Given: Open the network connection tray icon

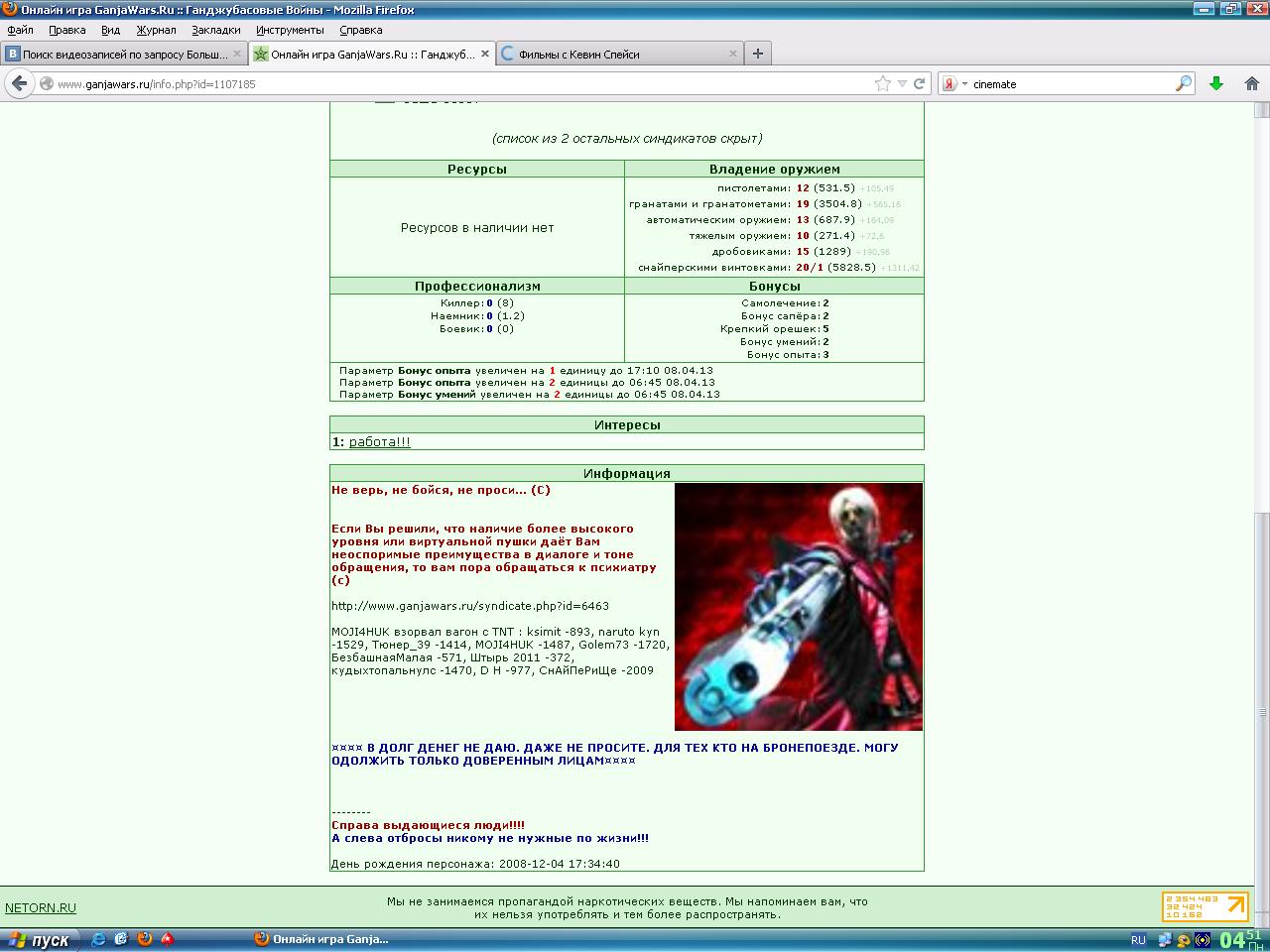Looking at the screenshot, I should [1167, 940].
